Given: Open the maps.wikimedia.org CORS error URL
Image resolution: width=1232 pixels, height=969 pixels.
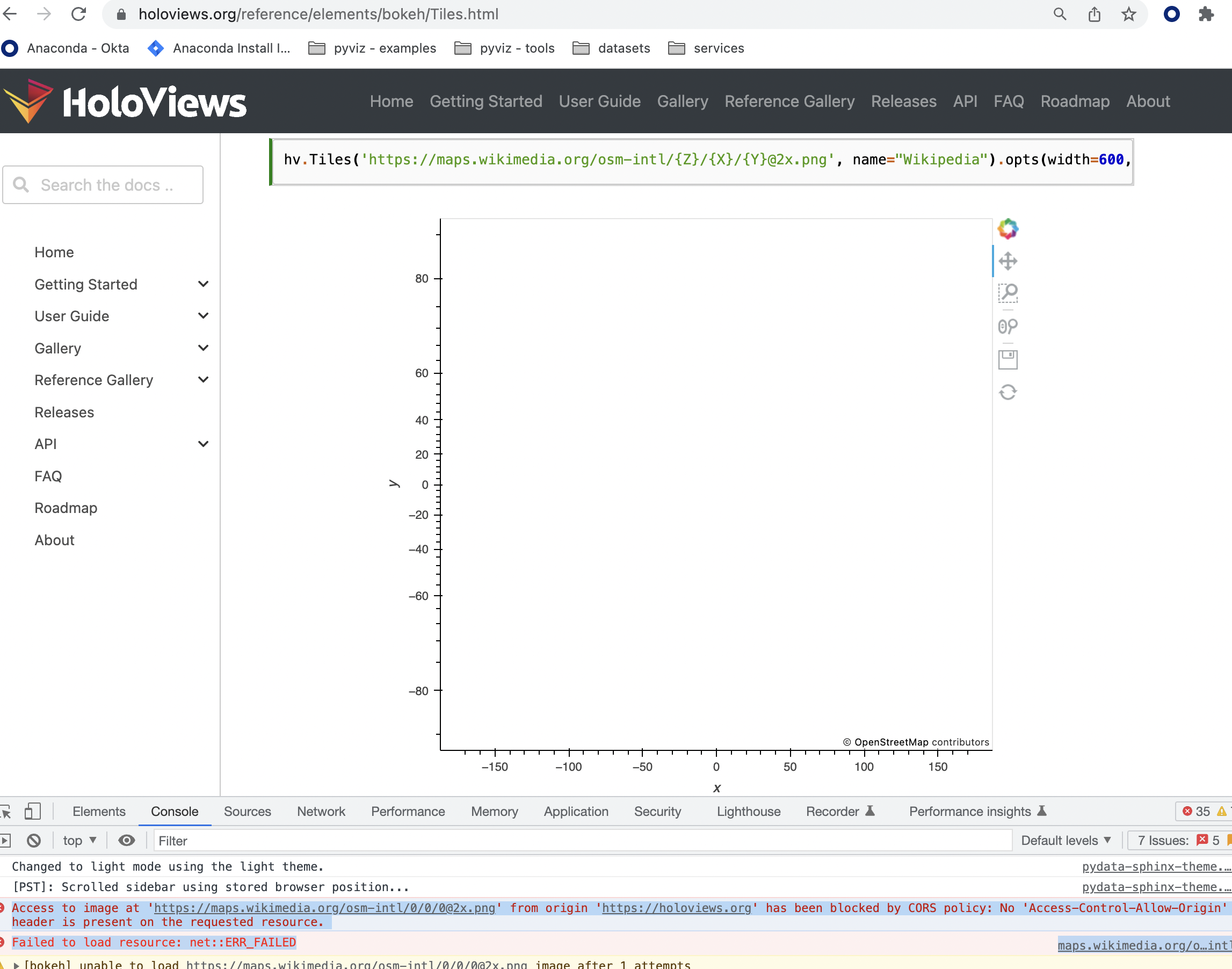Looking at the screenshot, I should [324, 908].
